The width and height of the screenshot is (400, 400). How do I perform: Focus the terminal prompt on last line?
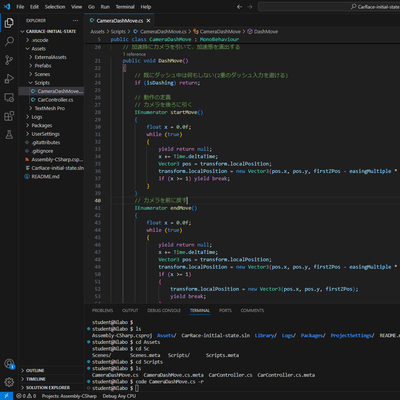click(137, 388)
